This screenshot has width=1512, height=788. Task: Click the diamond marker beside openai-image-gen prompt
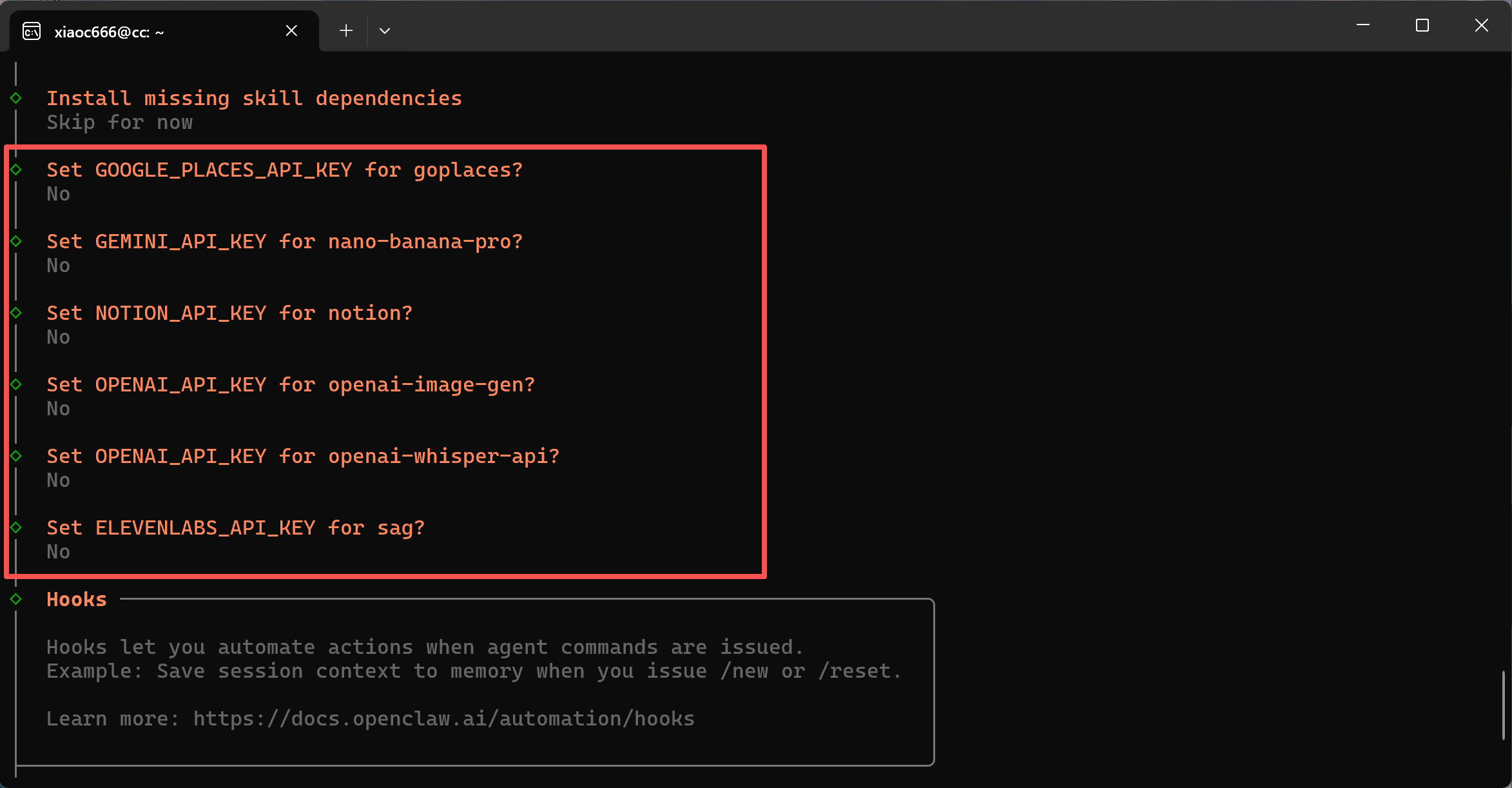(16, 384)
